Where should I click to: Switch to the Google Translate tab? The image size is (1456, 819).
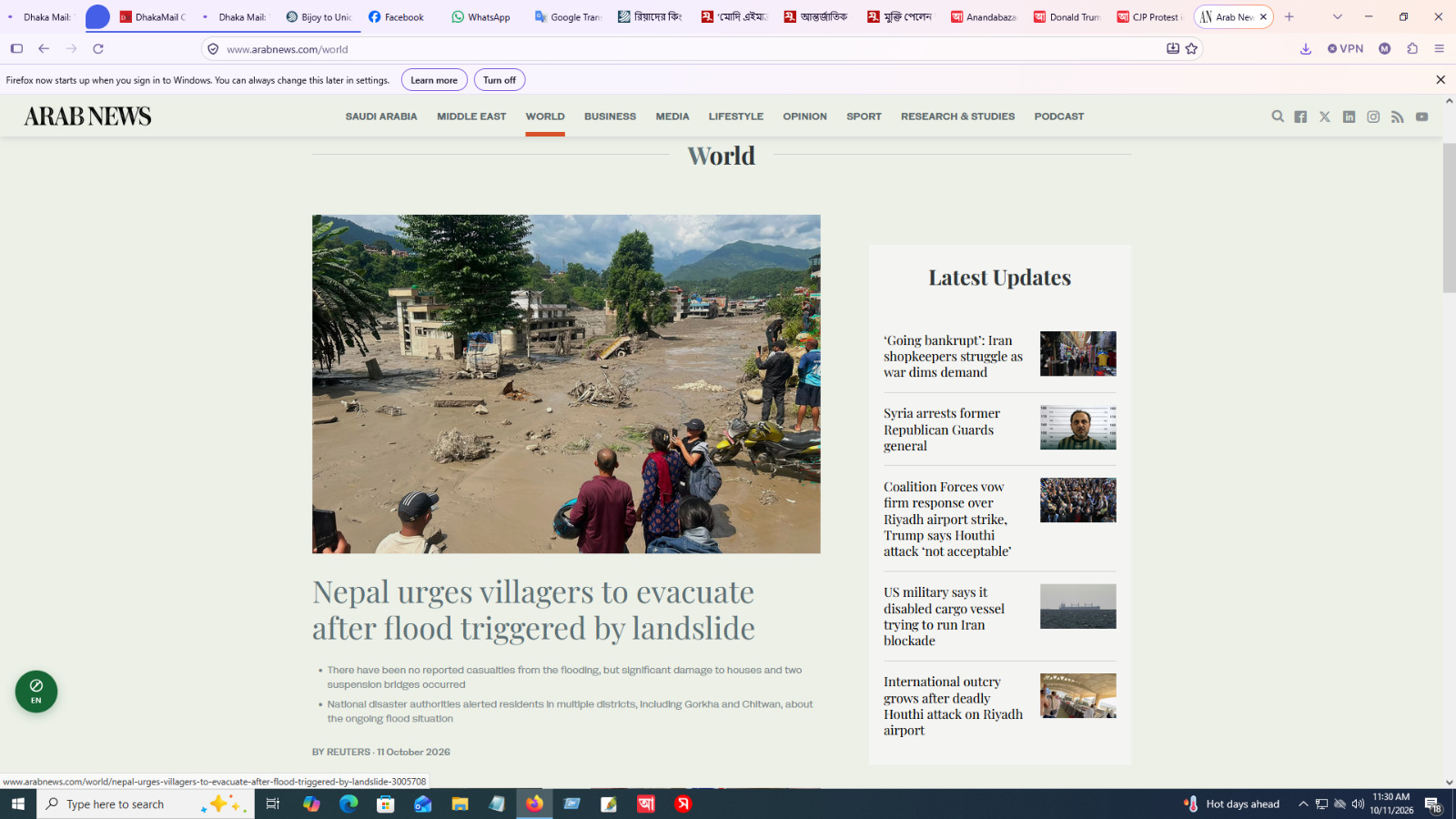click(x=568, y=16)
